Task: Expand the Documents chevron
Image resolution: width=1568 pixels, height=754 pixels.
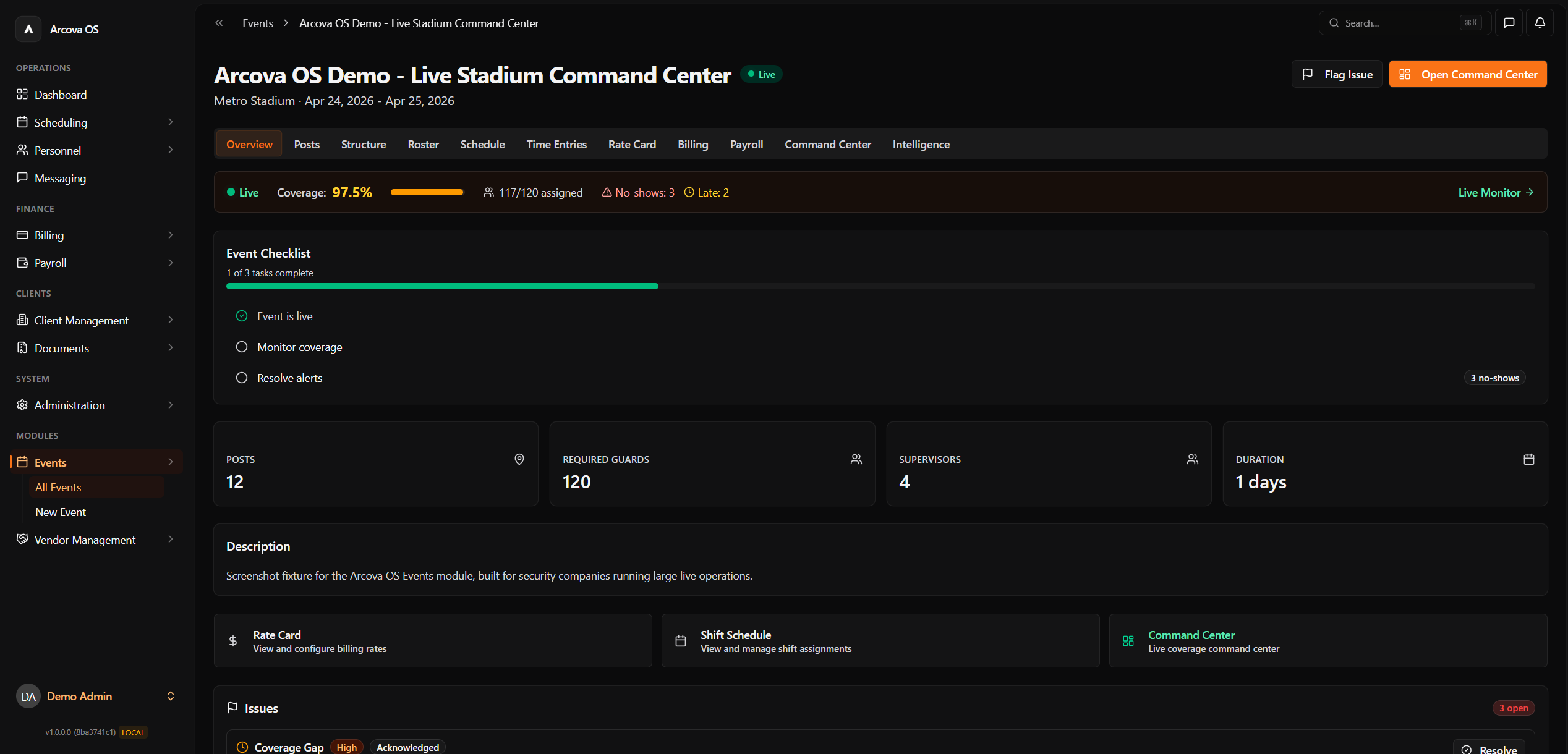Action: 171,347
